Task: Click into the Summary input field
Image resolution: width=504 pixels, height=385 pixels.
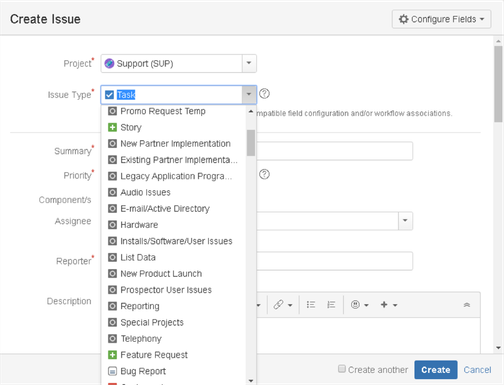Action: (x=334, y=151)
